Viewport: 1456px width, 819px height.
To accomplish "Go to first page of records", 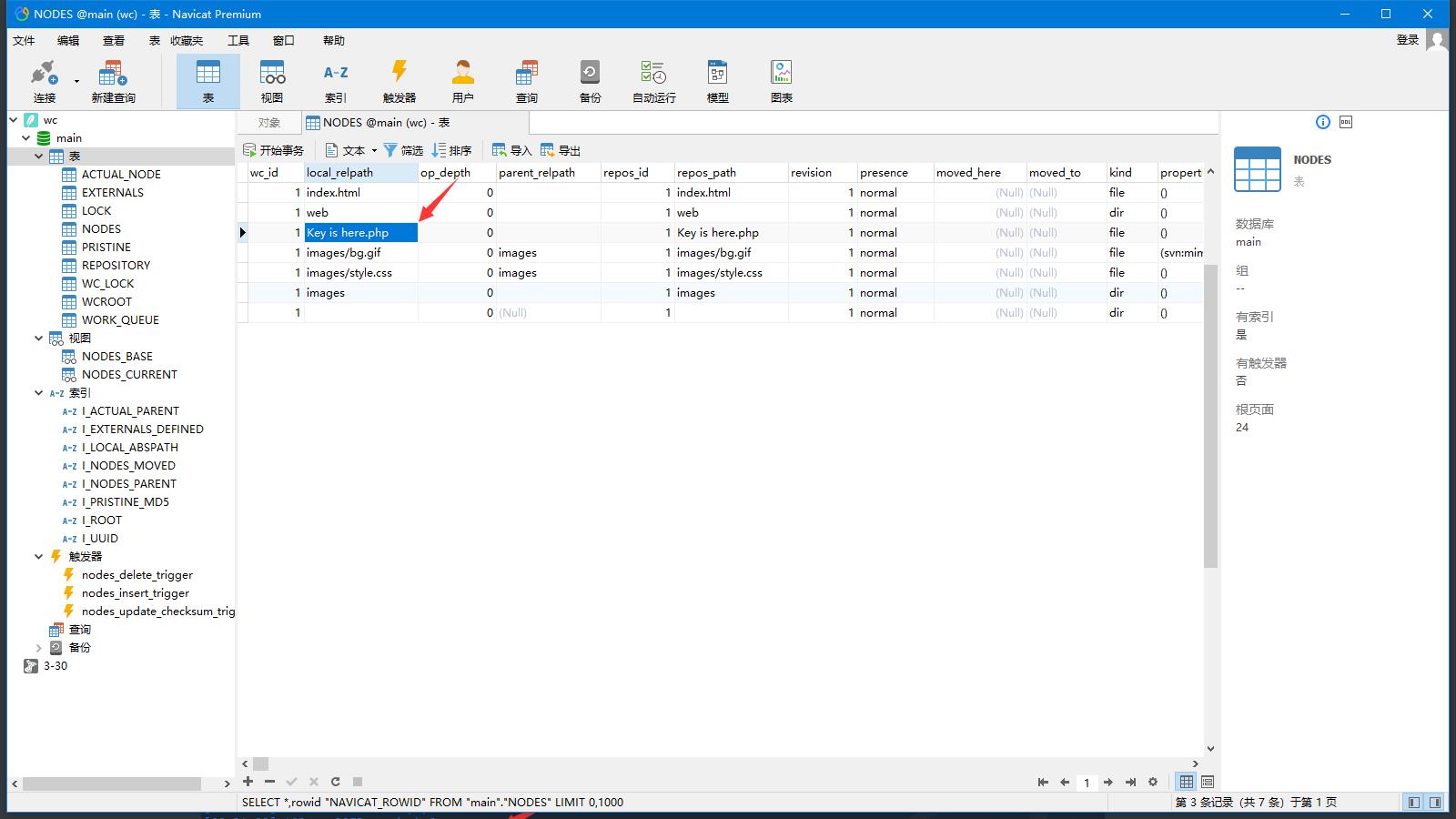I will pyautogui.click(x=1043, y=782).
